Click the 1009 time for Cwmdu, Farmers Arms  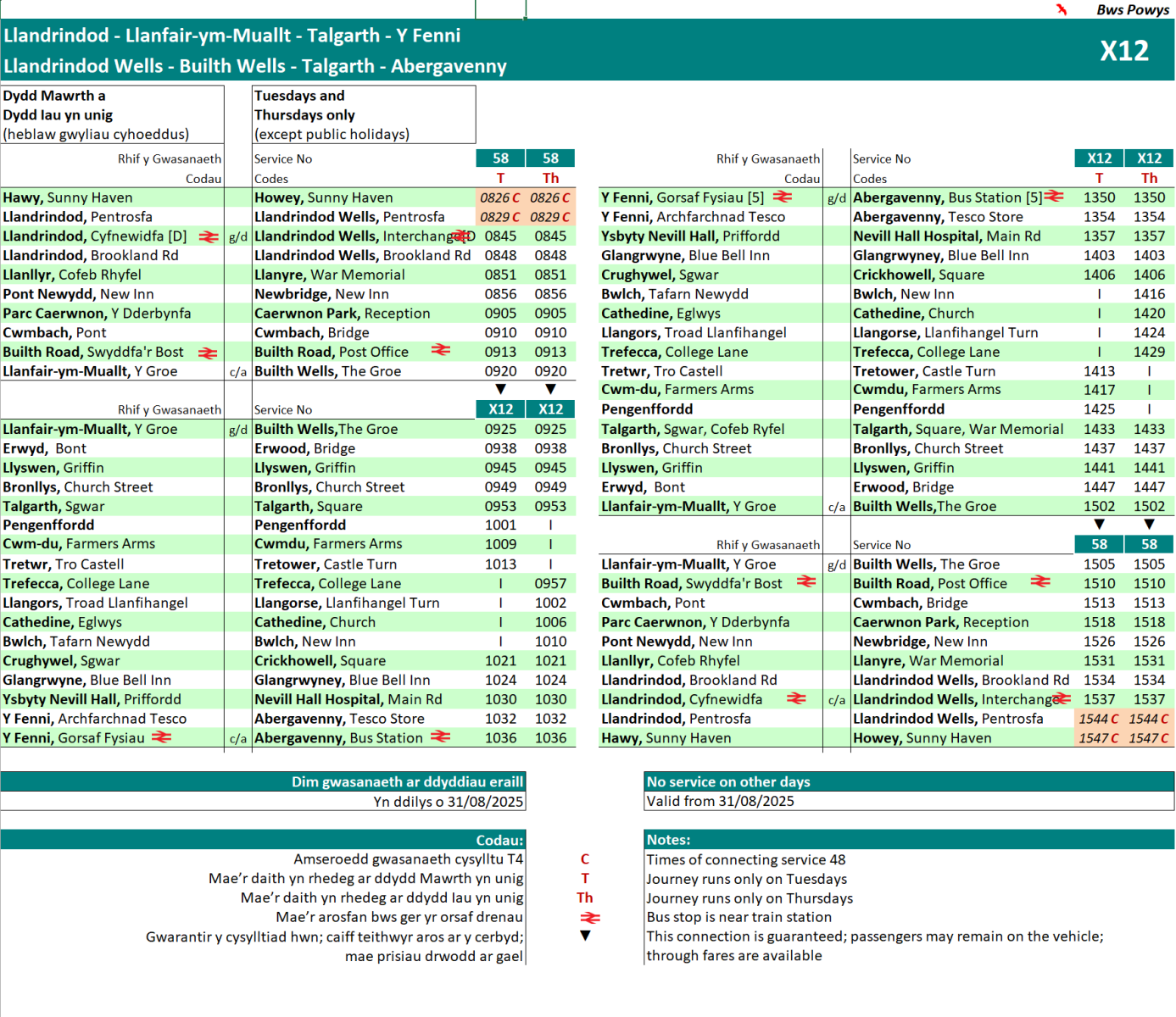pyautogui.click(x=500, y=544)
